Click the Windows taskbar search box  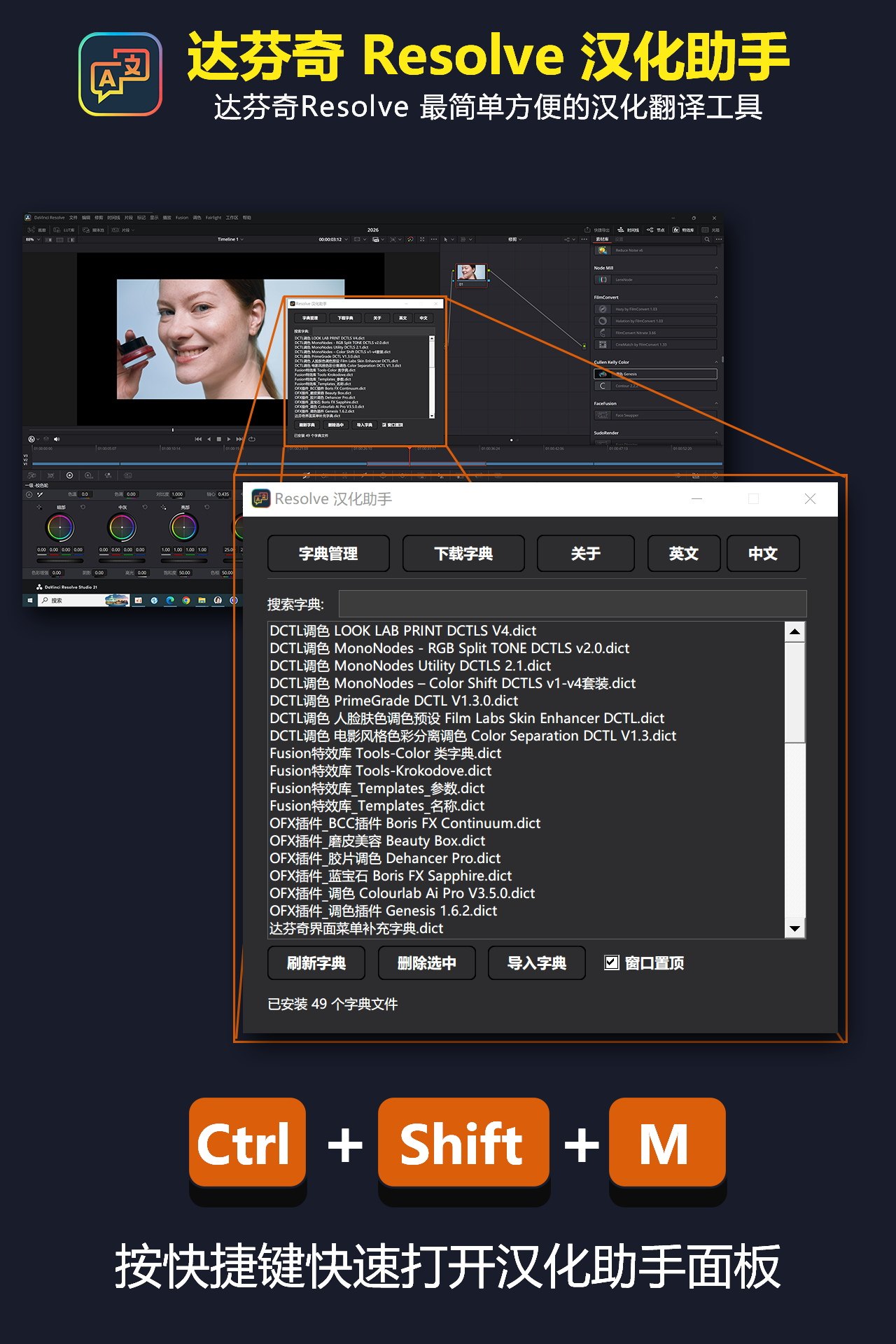point(84,601)
